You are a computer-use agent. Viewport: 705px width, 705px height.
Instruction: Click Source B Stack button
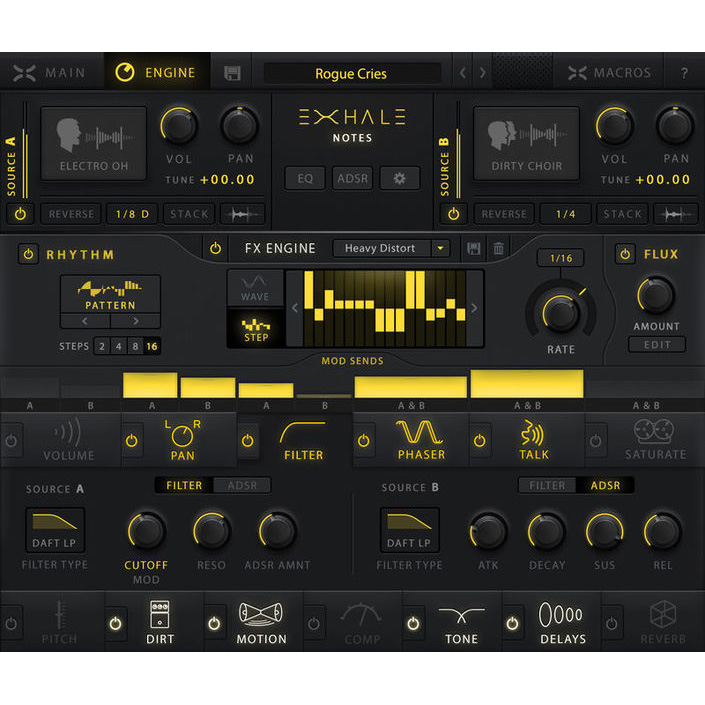pos(622,214)
